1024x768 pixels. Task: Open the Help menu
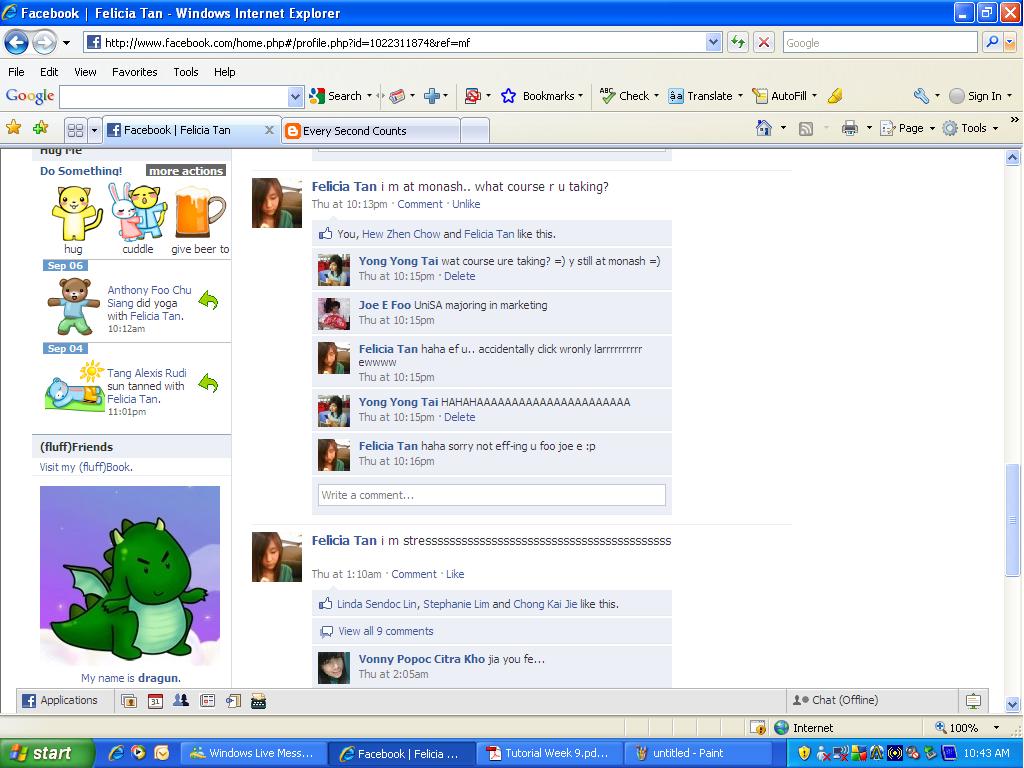pyautogui.click(x=225, y=72)
